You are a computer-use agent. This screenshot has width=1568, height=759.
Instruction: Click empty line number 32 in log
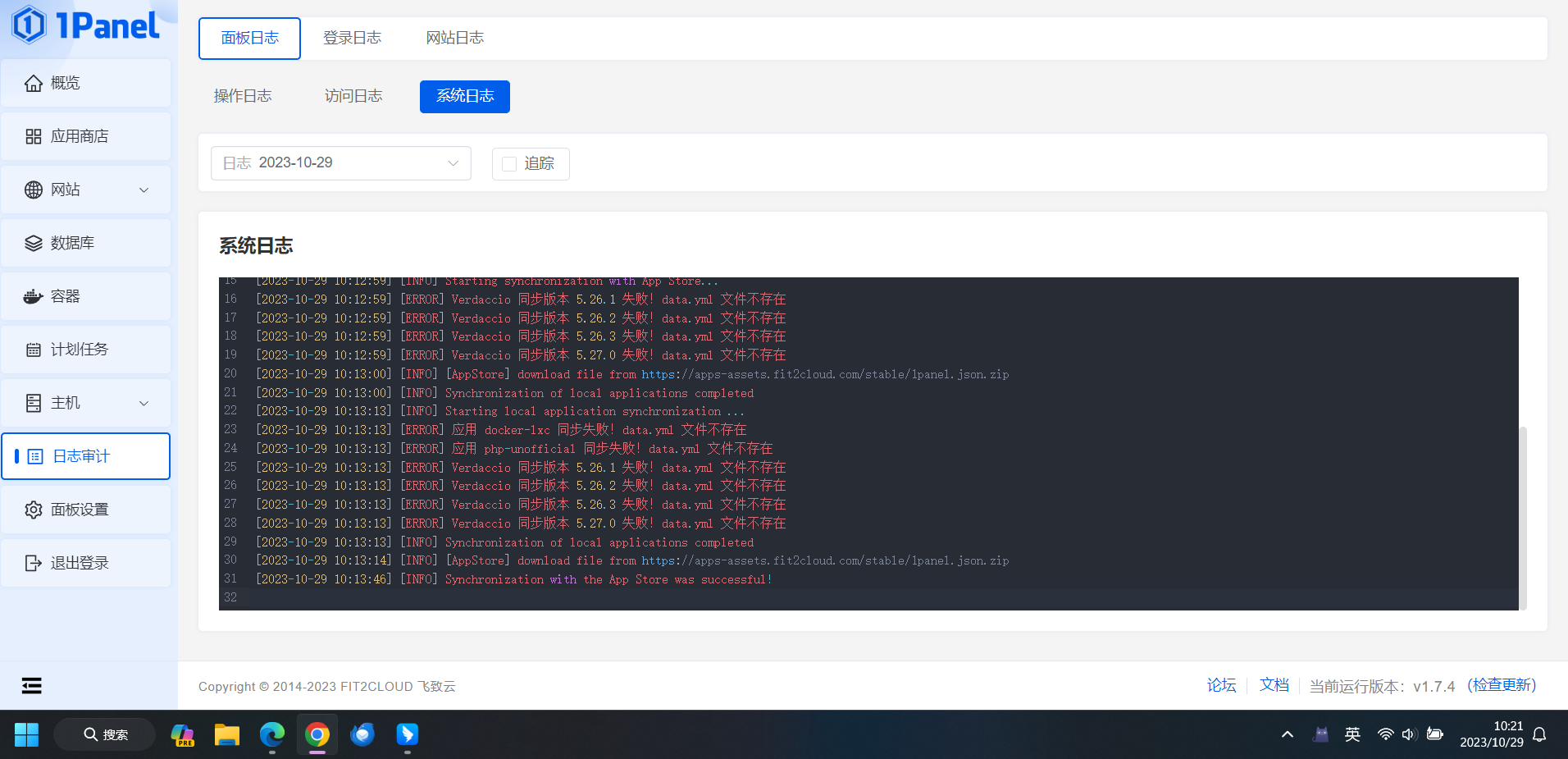230,597
